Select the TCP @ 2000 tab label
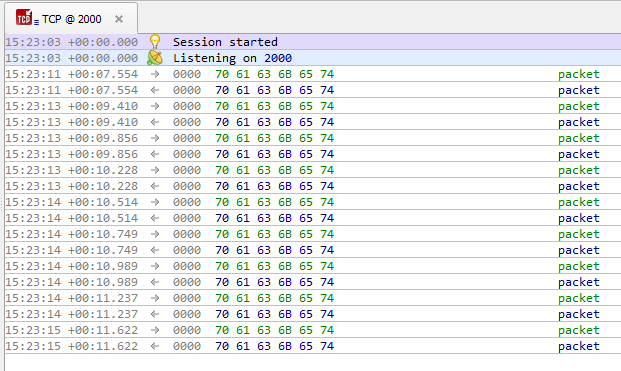 click(72, 19)
